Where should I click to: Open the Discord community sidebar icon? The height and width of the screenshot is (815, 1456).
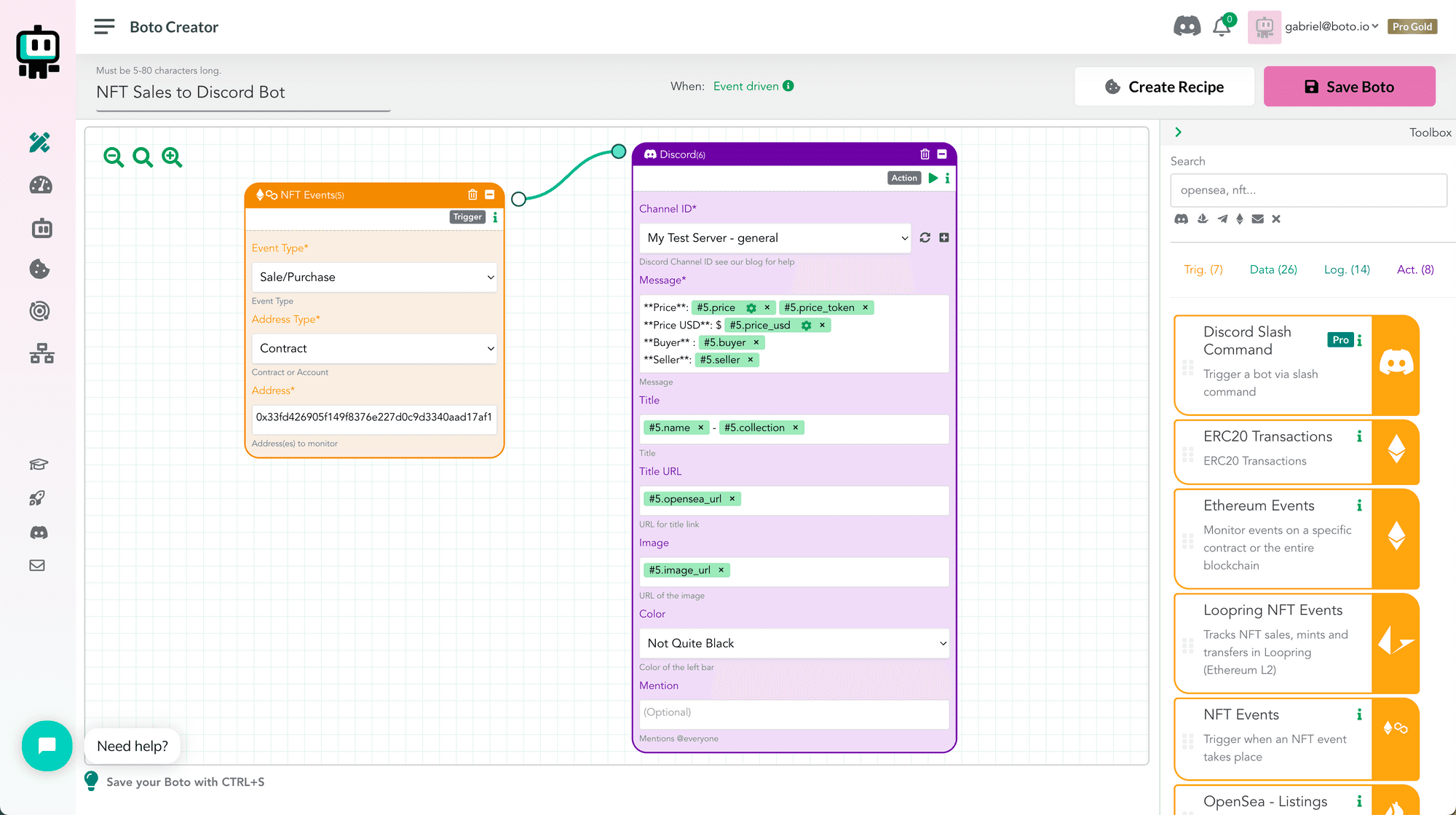(x=39, y=533)
